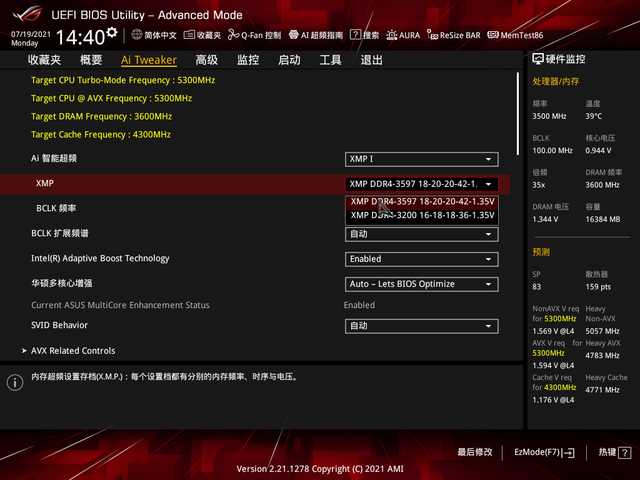This screenshot has height=480, width=640.
Task: Click the gear icon beside the clock
Action: tap(112, 33)
